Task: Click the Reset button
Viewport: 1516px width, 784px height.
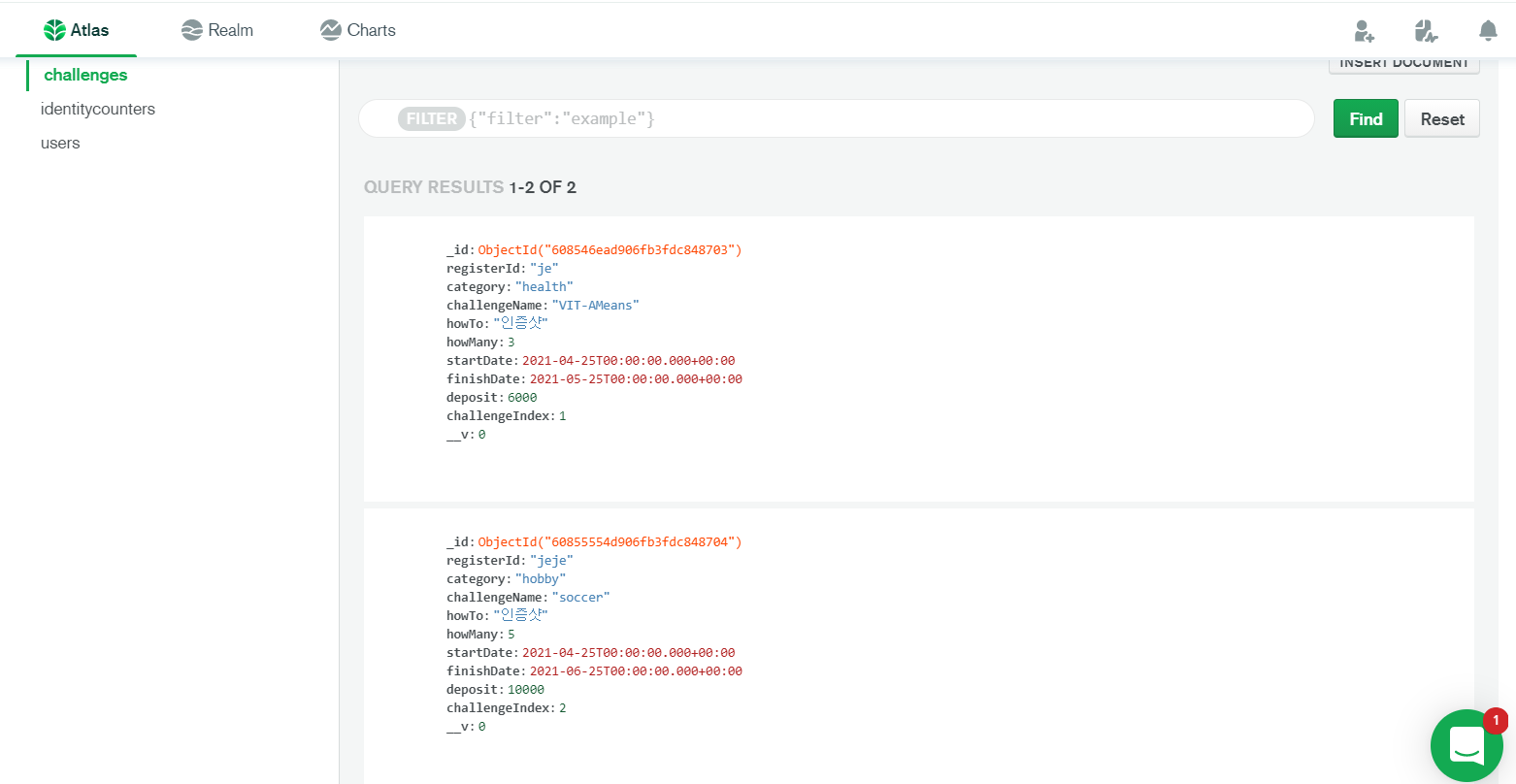Action: point(1442,118)
